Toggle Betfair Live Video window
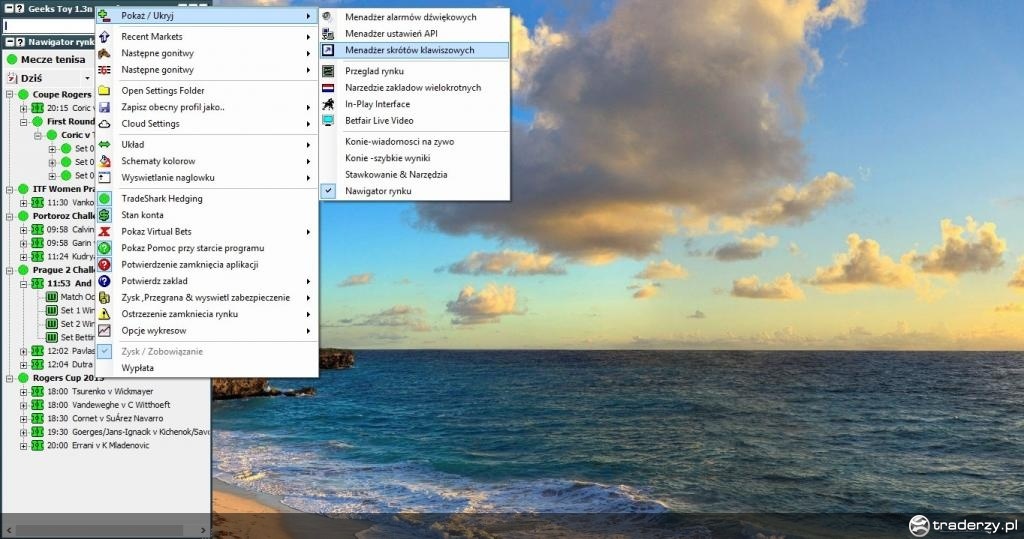Viewport: 1024px width, 539px height. (415, 120)
